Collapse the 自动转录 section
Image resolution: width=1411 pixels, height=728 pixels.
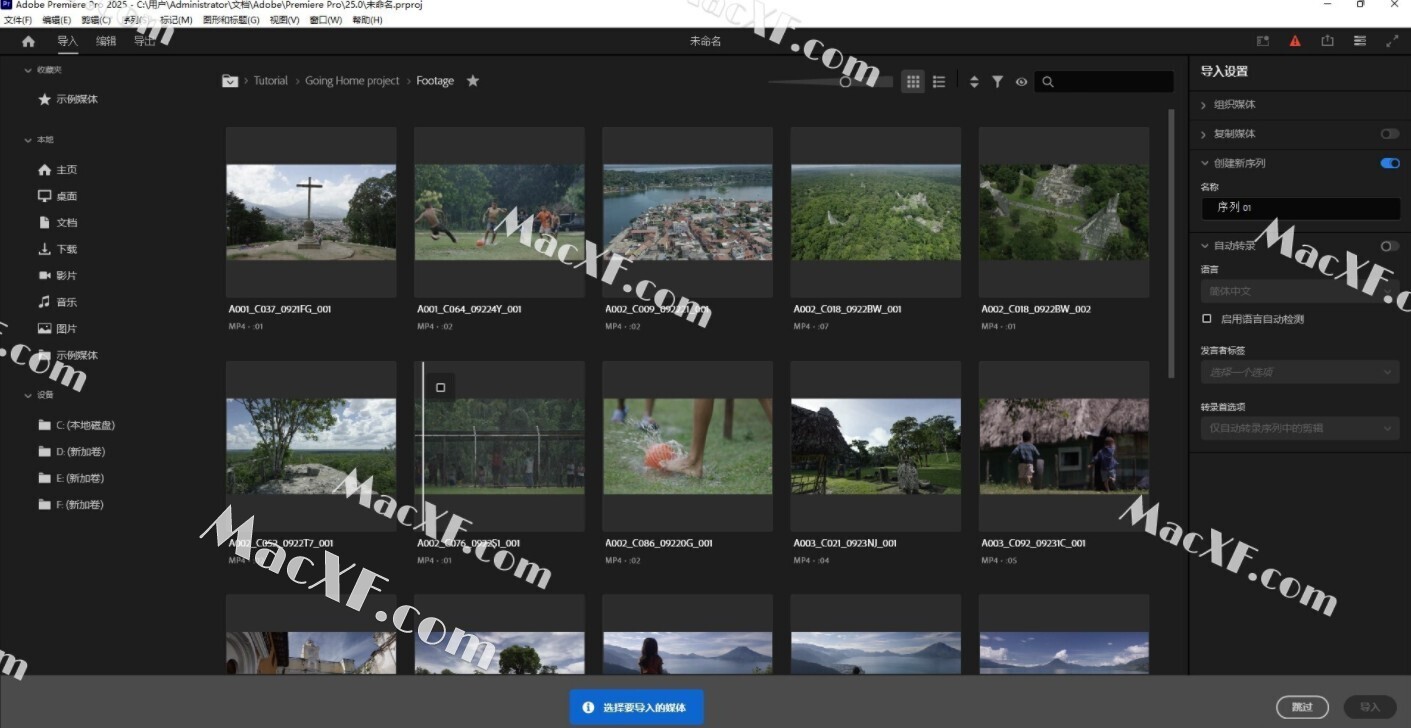tap(1205, 246)
